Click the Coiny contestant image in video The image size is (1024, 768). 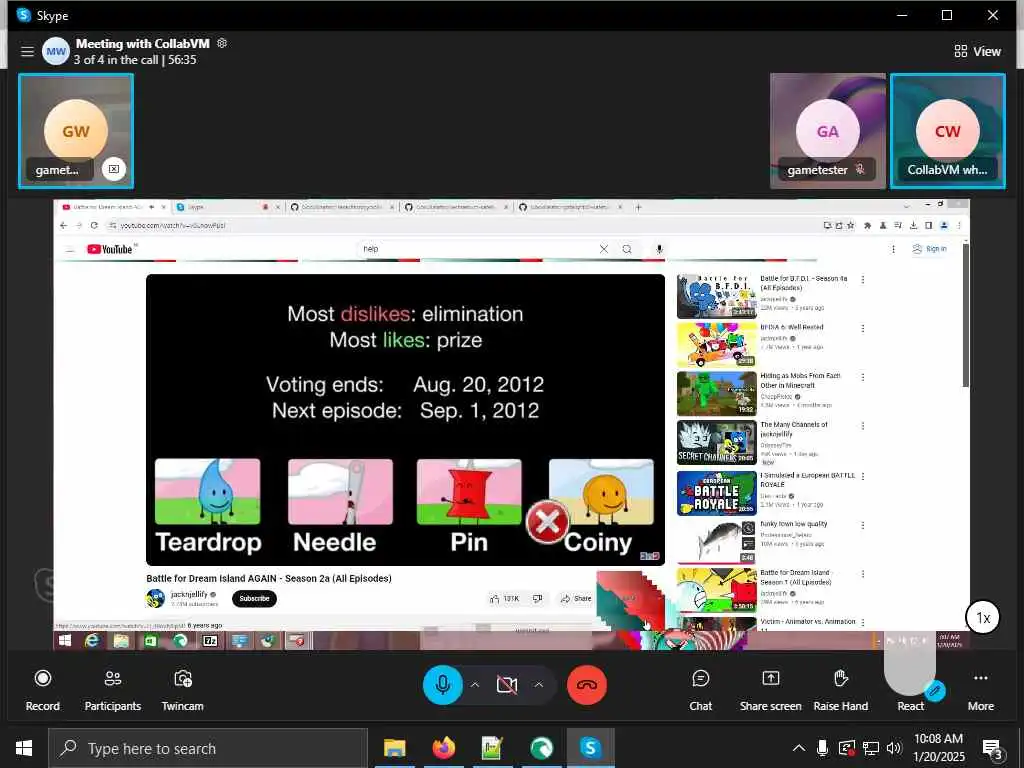[601, 491]
